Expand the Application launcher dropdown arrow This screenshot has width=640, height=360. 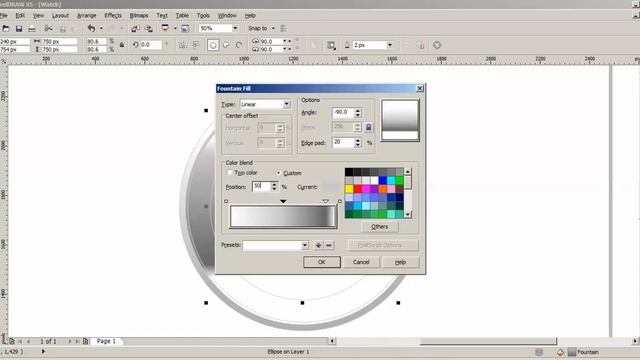(x=175, y=28)
